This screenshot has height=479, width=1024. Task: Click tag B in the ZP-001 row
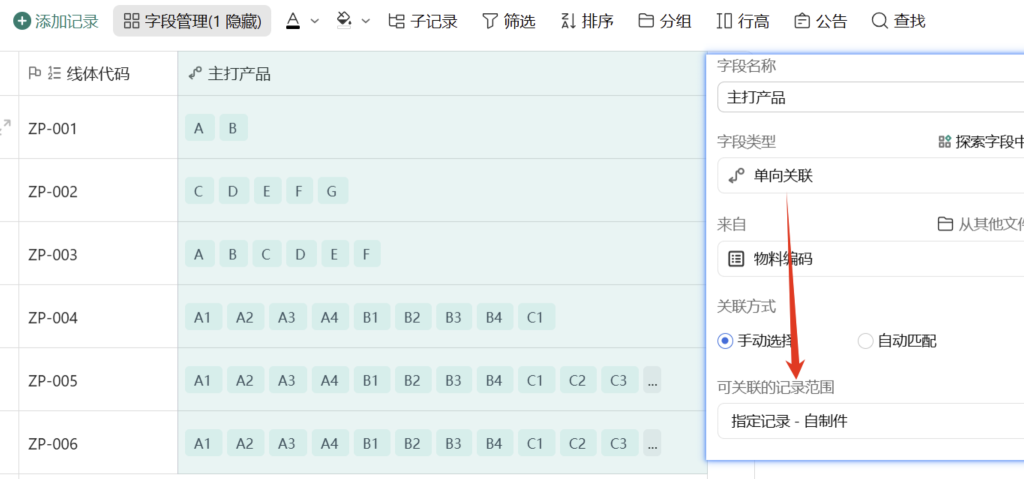click(x=233, y=128)
